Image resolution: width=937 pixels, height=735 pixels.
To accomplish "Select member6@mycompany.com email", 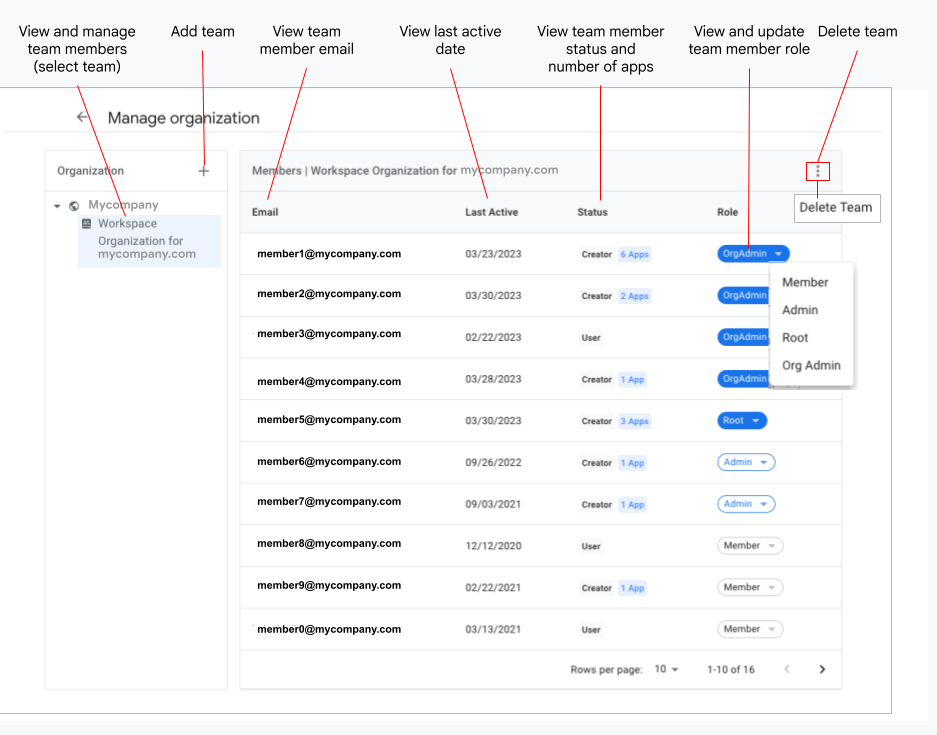I will [x=329, y=462].
